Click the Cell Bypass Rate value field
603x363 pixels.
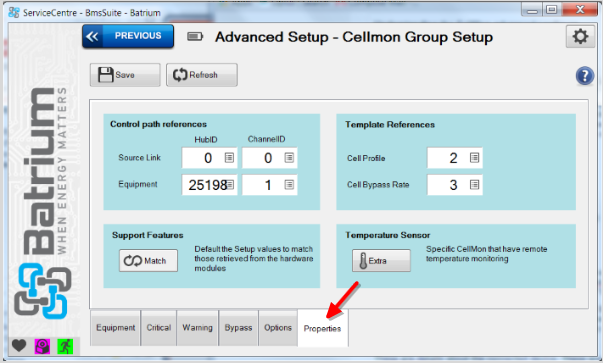point(455,185)
